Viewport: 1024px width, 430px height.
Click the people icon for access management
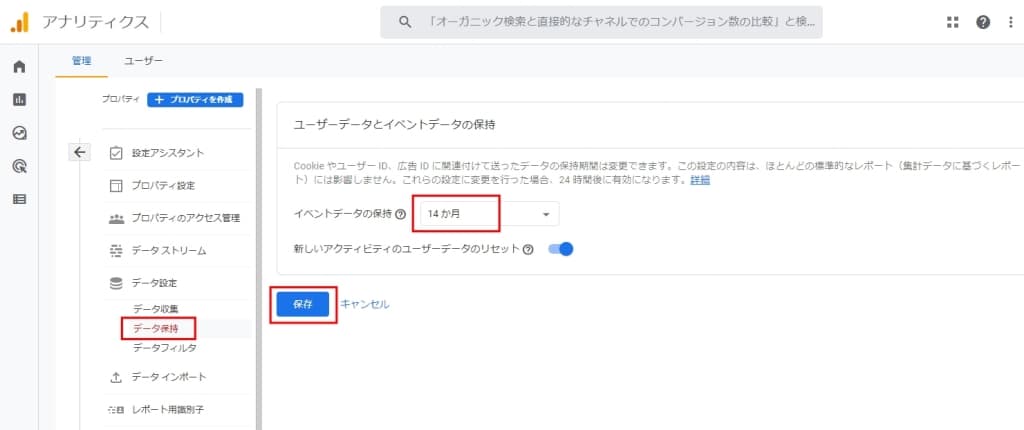click(116, 218)
